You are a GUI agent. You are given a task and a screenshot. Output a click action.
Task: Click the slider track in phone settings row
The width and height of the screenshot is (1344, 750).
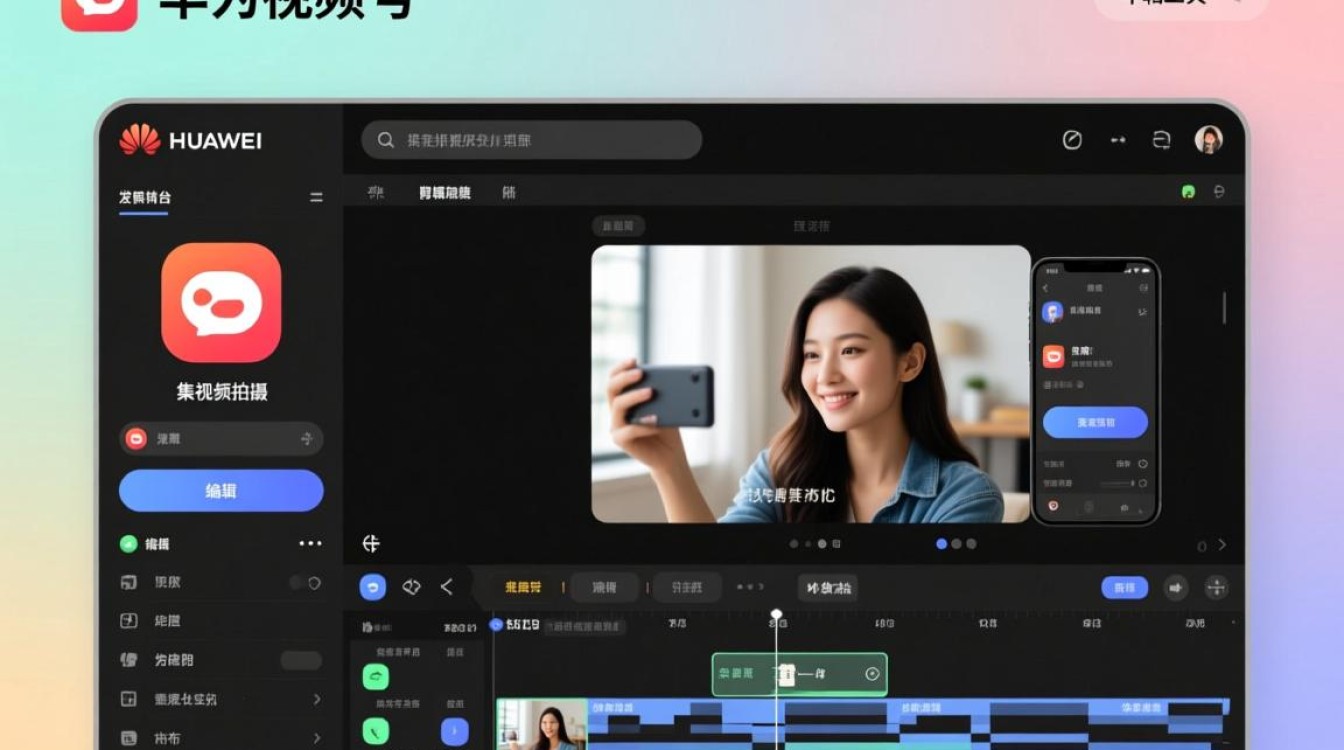(x=1116, y=483)
